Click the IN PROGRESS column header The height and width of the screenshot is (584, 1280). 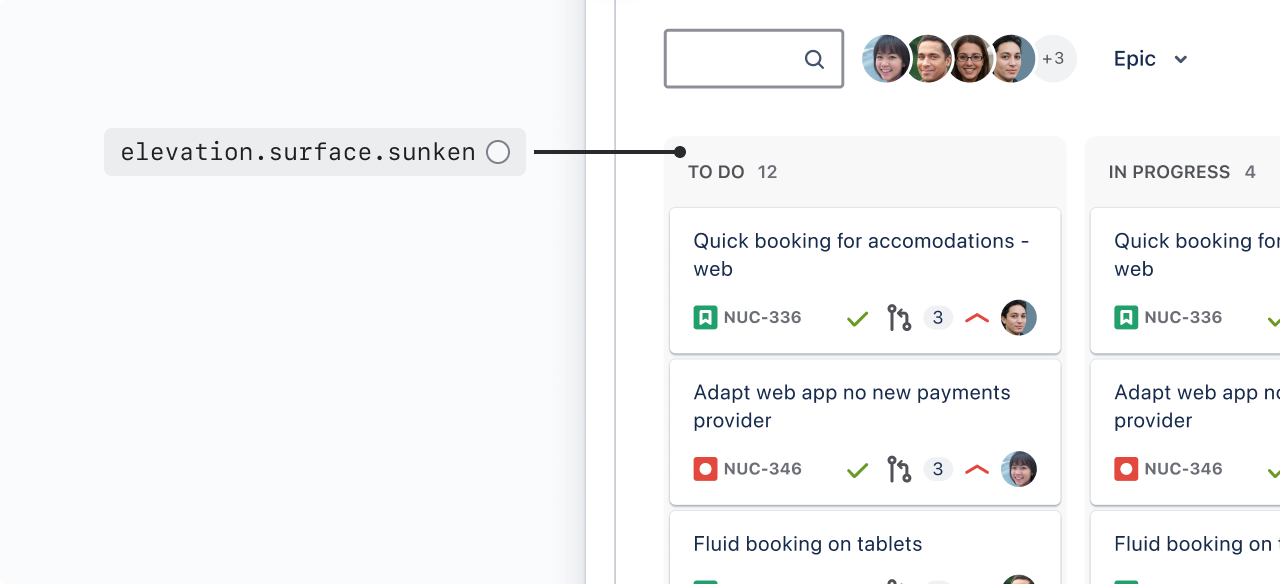point(1169,172)
